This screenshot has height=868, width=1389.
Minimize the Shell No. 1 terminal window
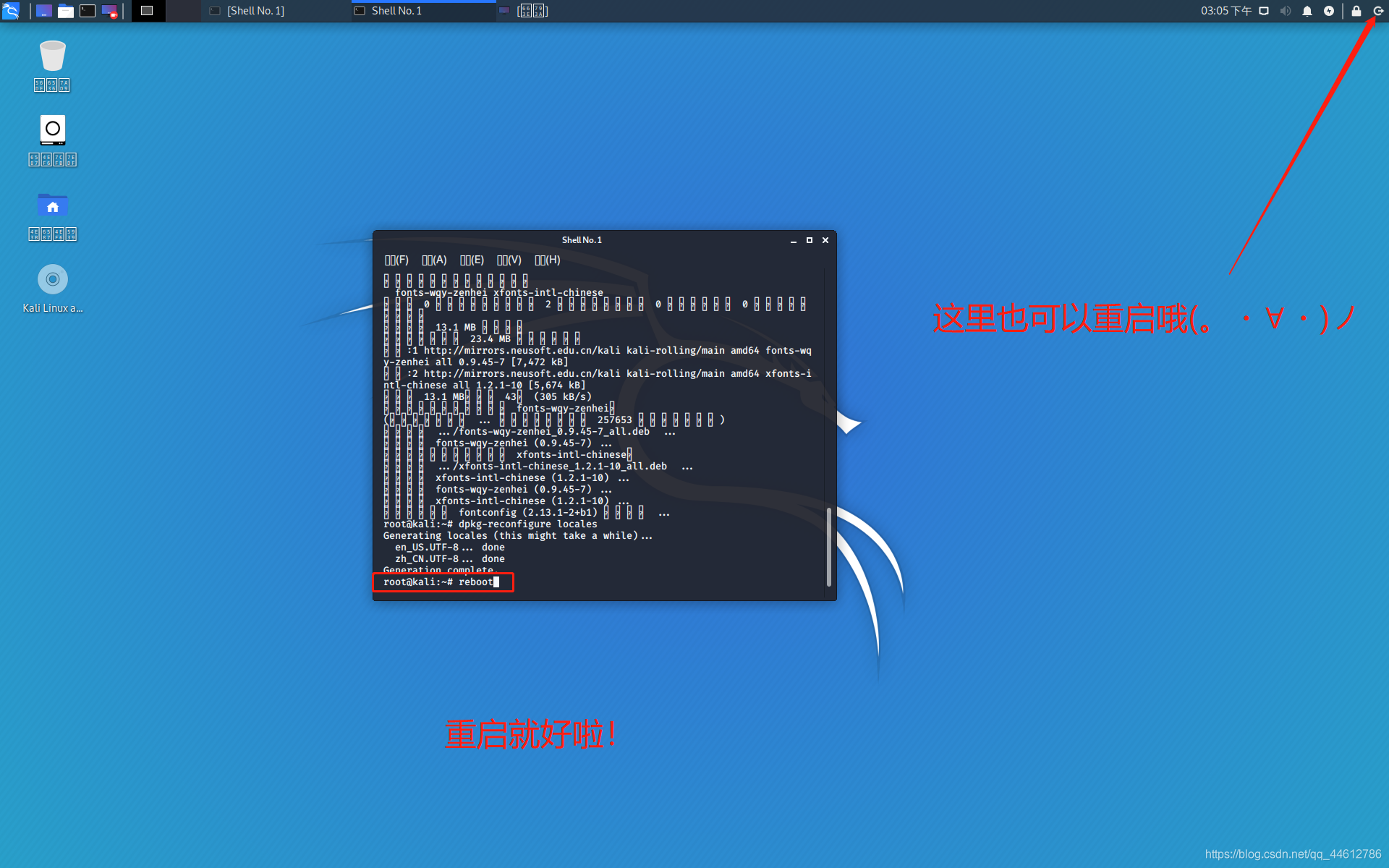tap(794, 240)
